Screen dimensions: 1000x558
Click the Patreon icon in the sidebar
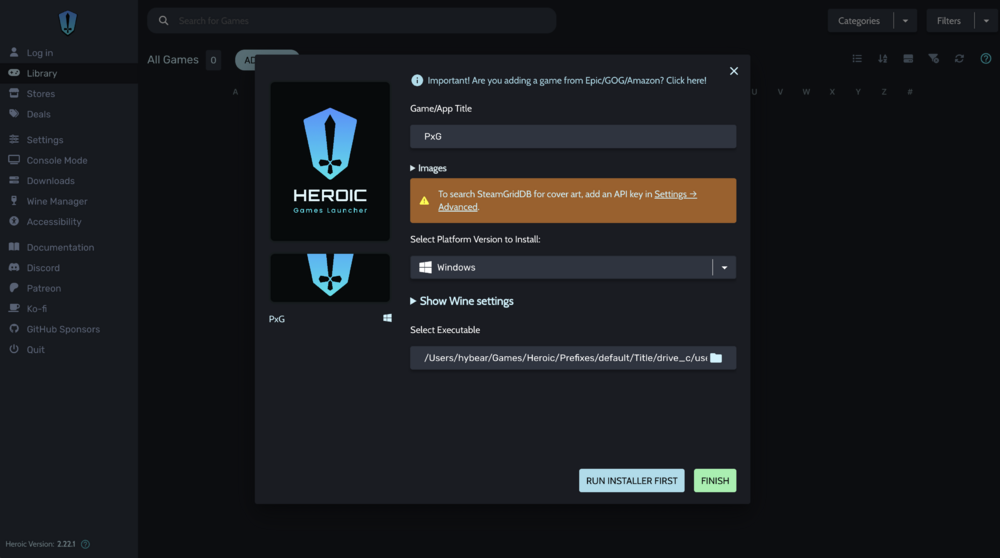pyautogui.click(x=14, y=288)
